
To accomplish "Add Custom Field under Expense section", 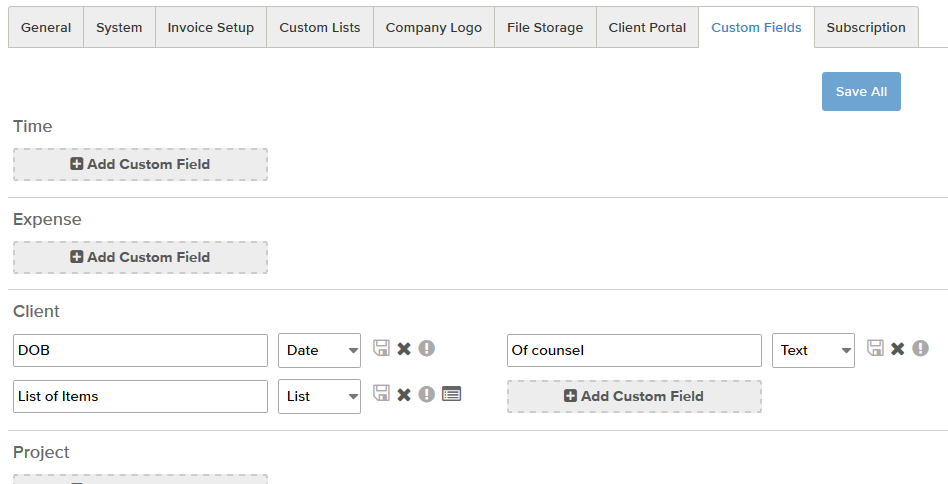I will pyautogui.click(x=140, y=257).
